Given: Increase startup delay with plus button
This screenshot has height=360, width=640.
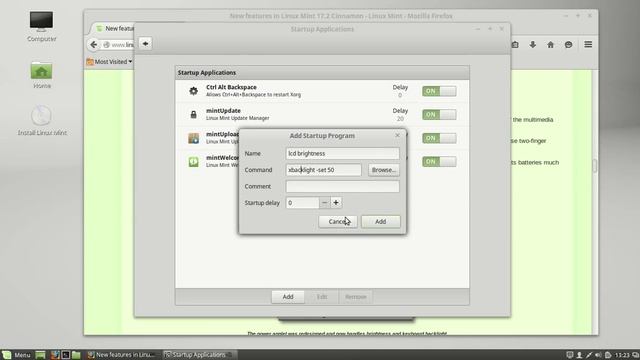Looking at the screenshot, I should (x=336, y=202).
